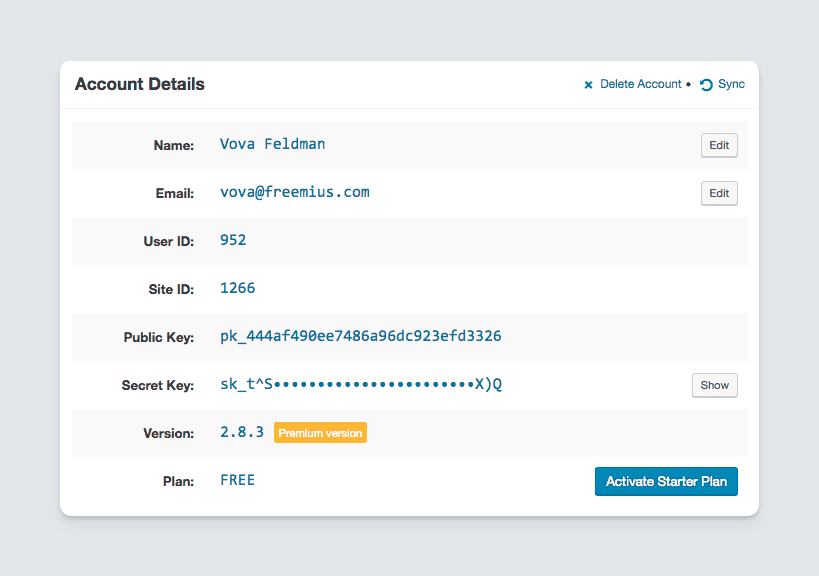Select the FREE plan label

237,480
